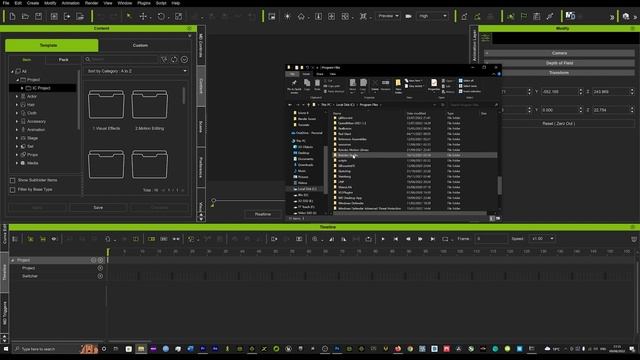Click the refresh icon beside Content search
The image size is (640, 360).
click(x=174, y=60)
